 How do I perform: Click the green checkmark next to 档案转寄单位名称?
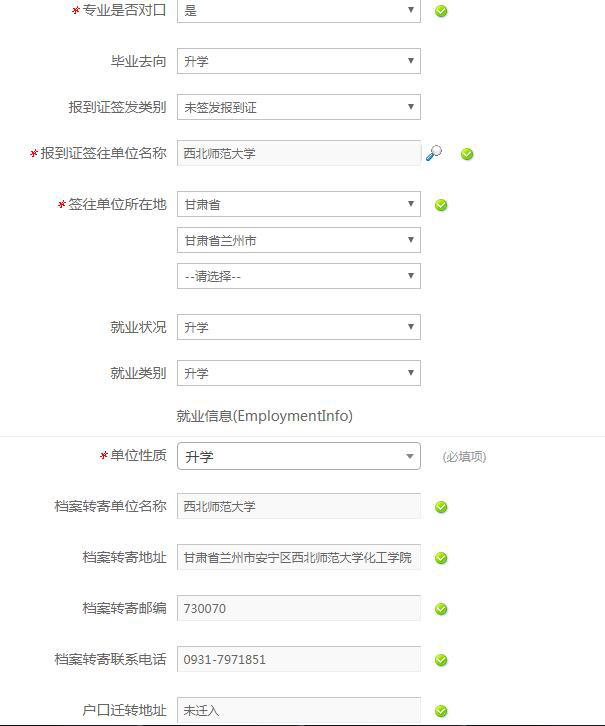point(441,507)
